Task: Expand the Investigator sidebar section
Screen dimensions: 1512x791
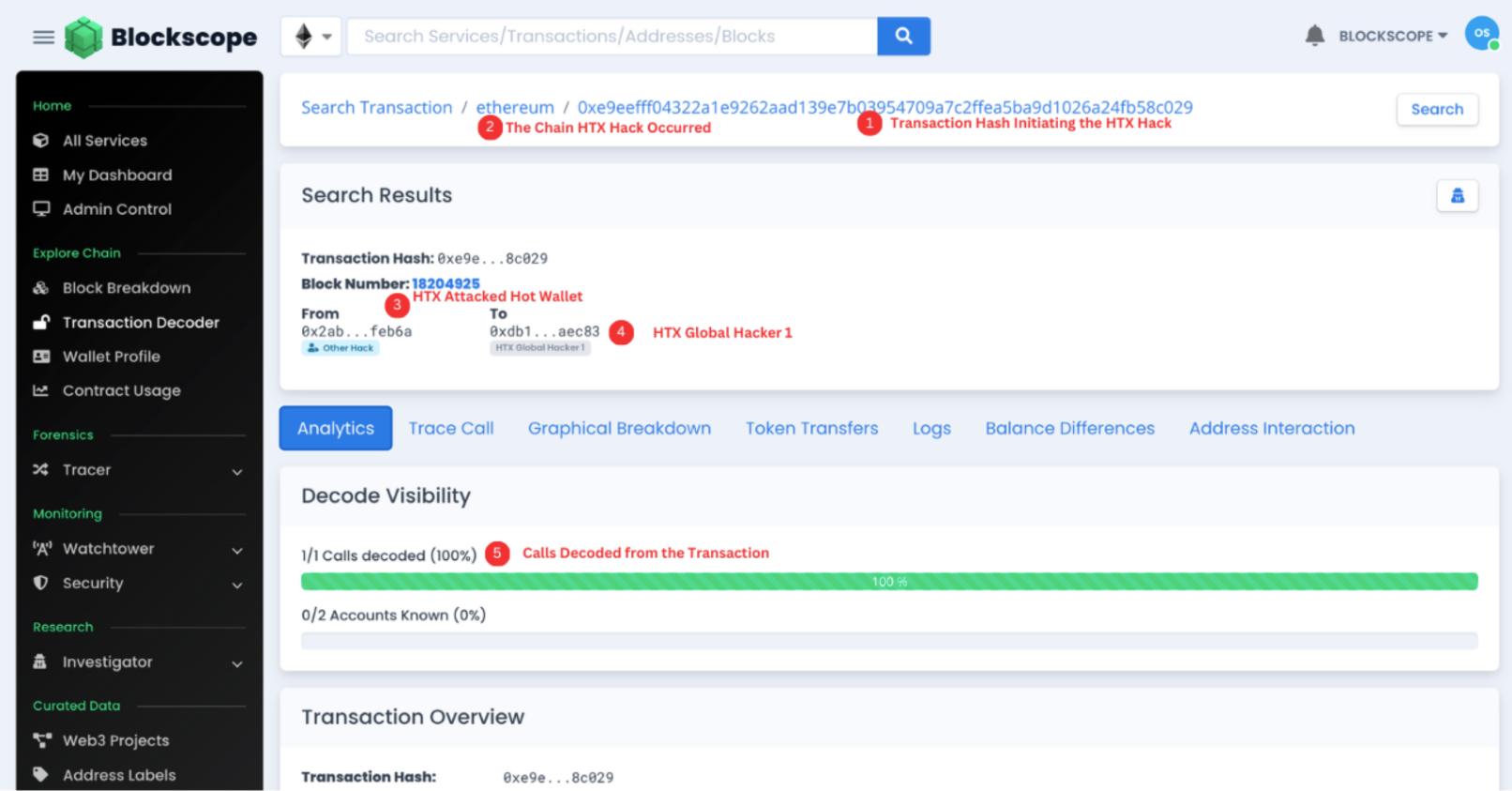Action: (139, 662)
